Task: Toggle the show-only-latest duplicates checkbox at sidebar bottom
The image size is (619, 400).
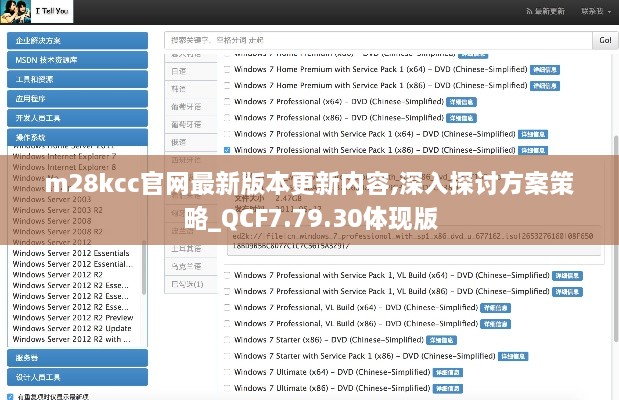Action: (10, 396)
